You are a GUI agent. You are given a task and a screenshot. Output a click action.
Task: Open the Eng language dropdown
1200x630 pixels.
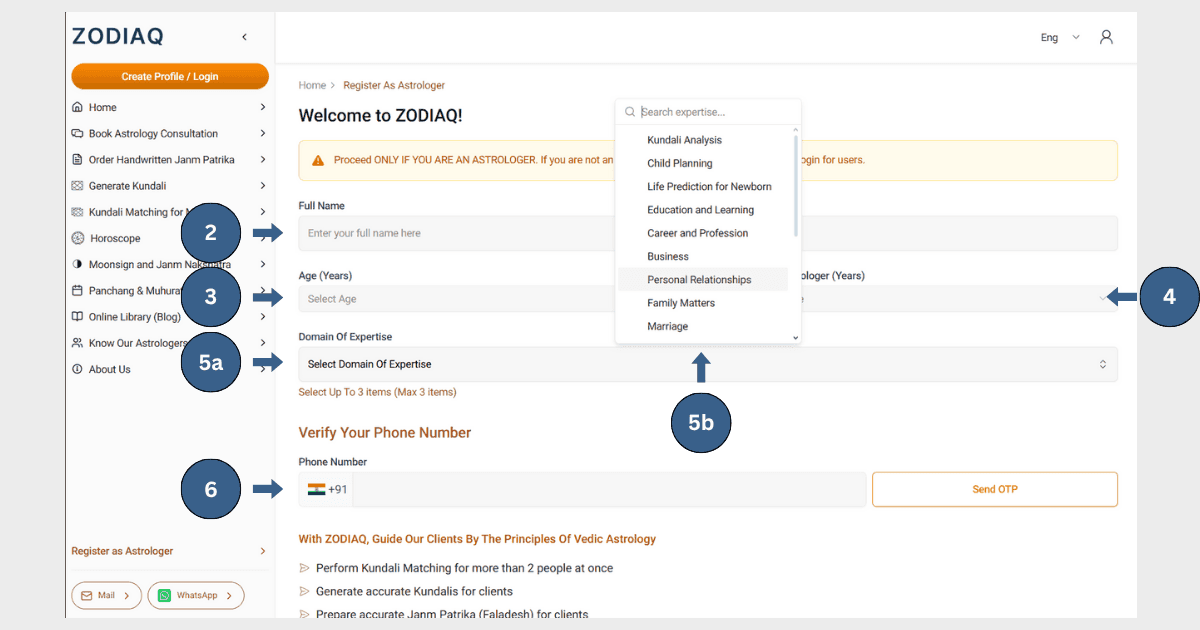point(1060,37)
